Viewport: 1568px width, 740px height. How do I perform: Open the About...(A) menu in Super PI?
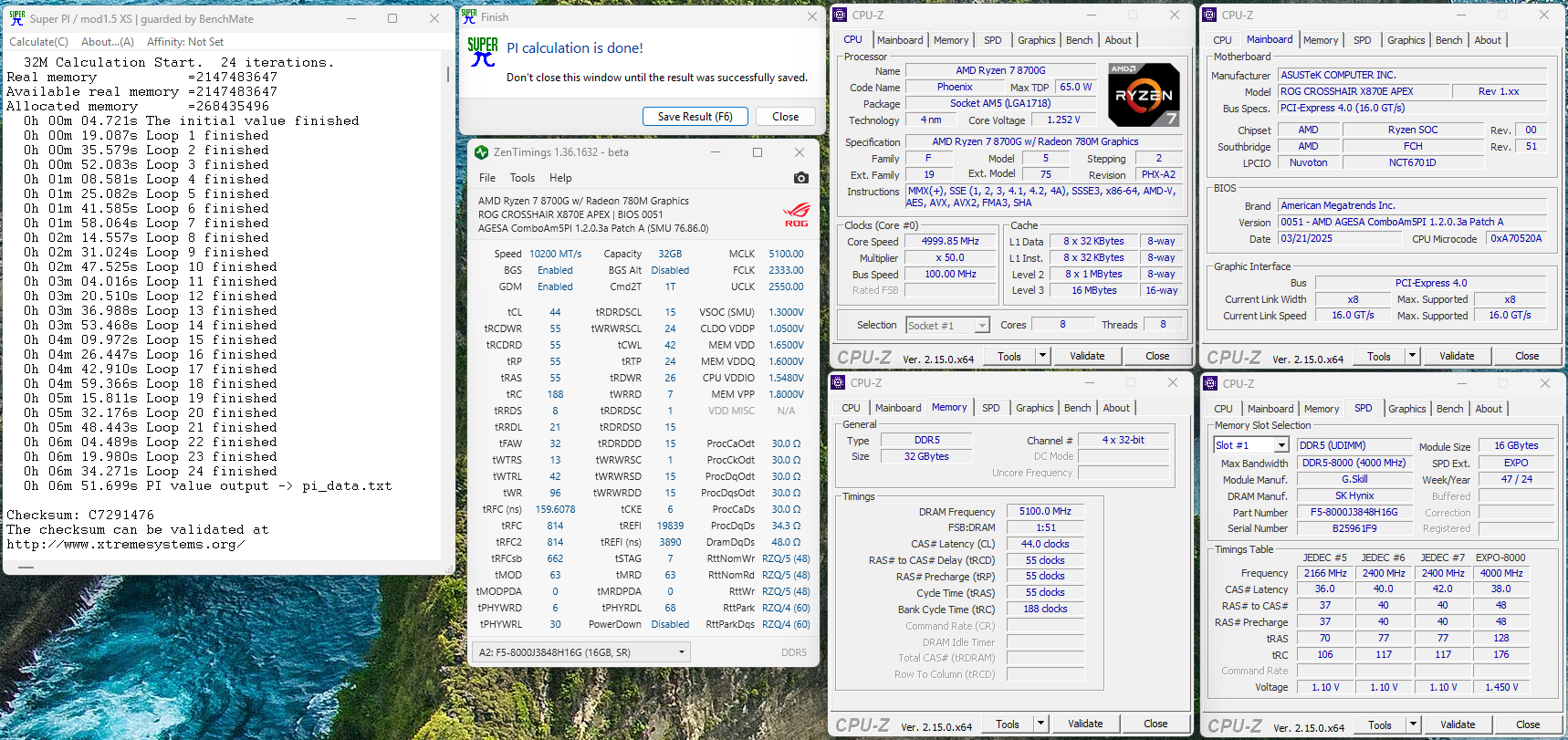(107, 42)
